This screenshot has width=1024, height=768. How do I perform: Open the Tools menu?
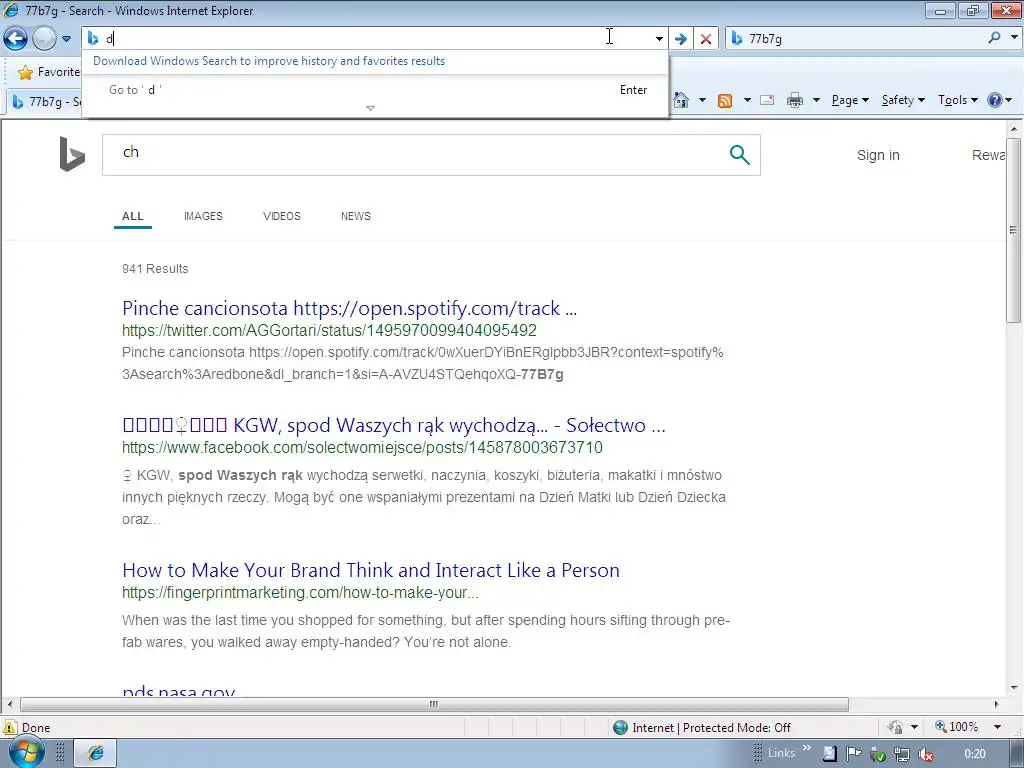[957, 100]
